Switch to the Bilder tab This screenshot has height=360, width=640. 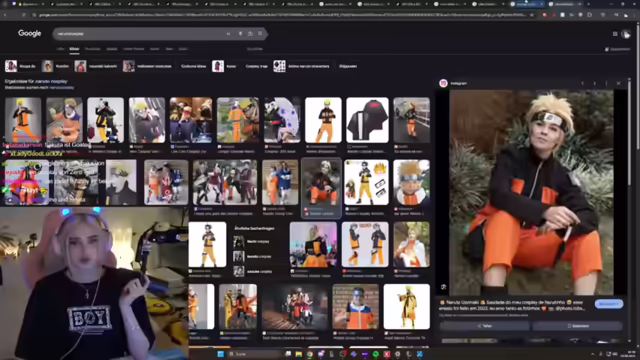click(74, 49)
